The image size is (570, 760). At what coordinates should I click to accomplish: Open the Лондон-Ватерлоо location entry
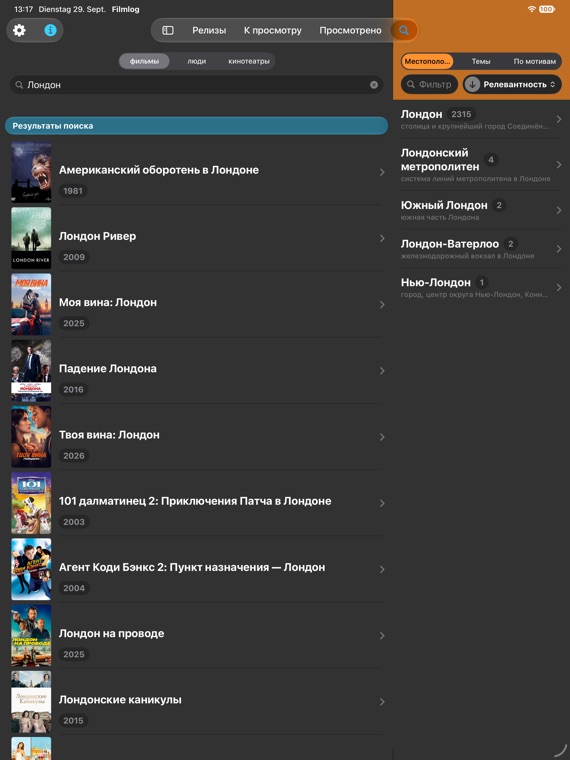click(481, 249)
